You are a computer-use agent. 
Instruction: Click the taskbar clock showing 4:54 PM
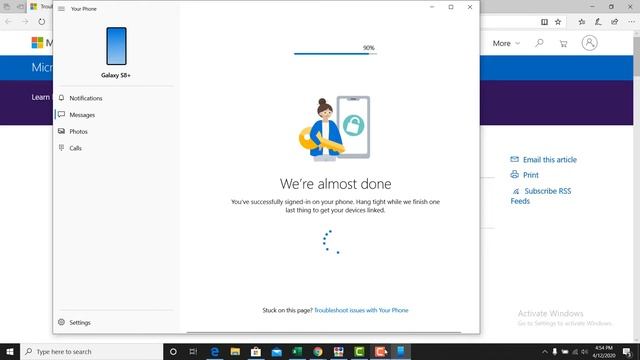pos(604,351)
